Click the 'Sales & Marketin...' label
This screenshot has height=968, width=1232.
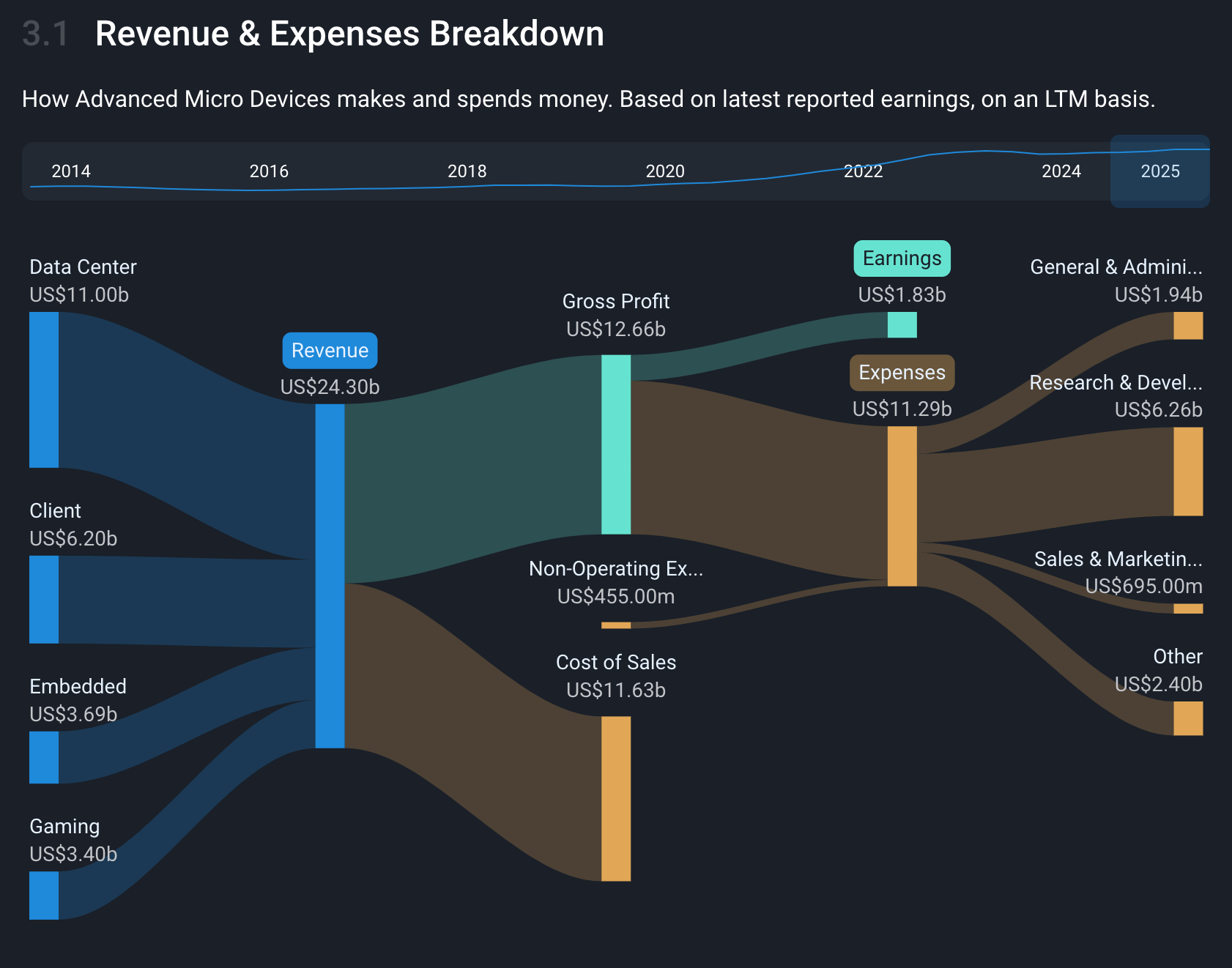[1118, 559]
